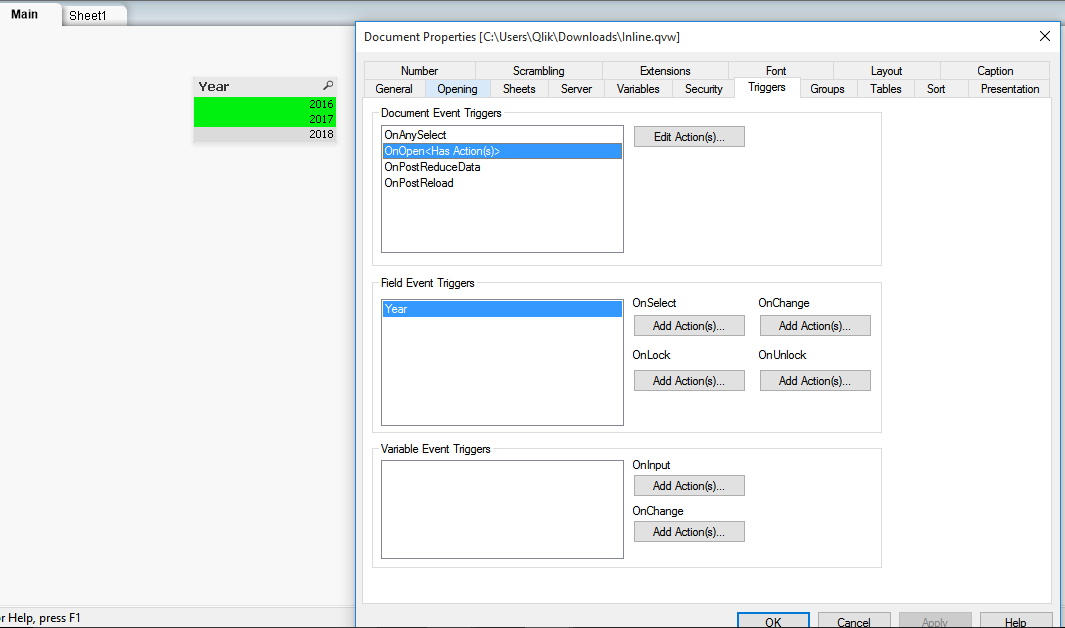The height and width of the screenshot is (628, 1065).
Task: Confirm dialog with OK button
Action: coord(773,621)
